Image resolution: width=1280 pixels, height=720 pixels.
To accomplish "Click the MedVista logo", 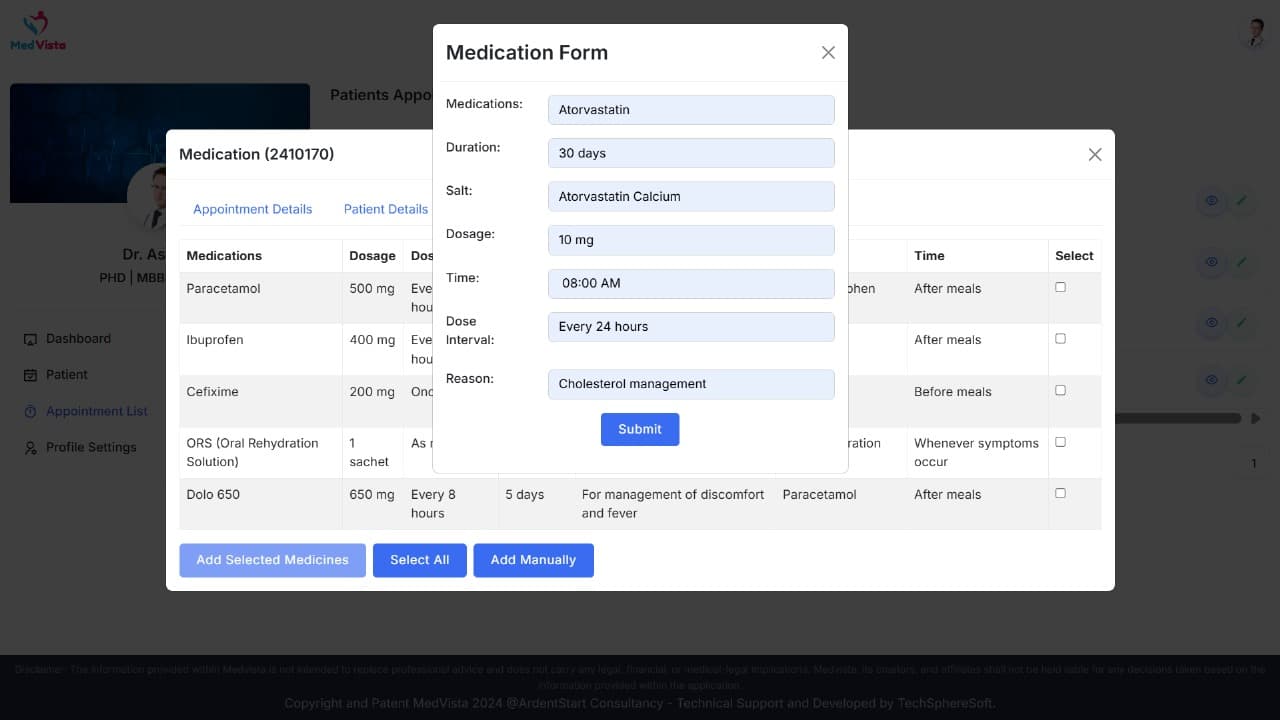I will click(x=38, y=31).
